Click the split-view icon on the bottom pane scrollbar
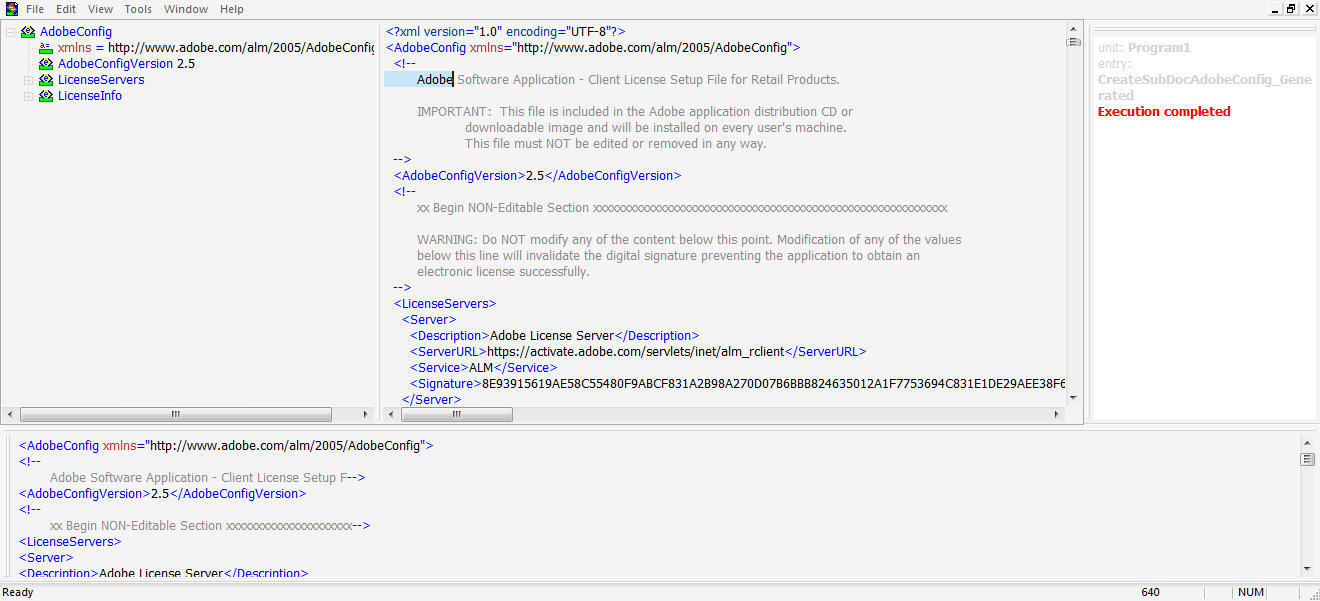Screen dimensions: 1320x601 [1308, 458]
